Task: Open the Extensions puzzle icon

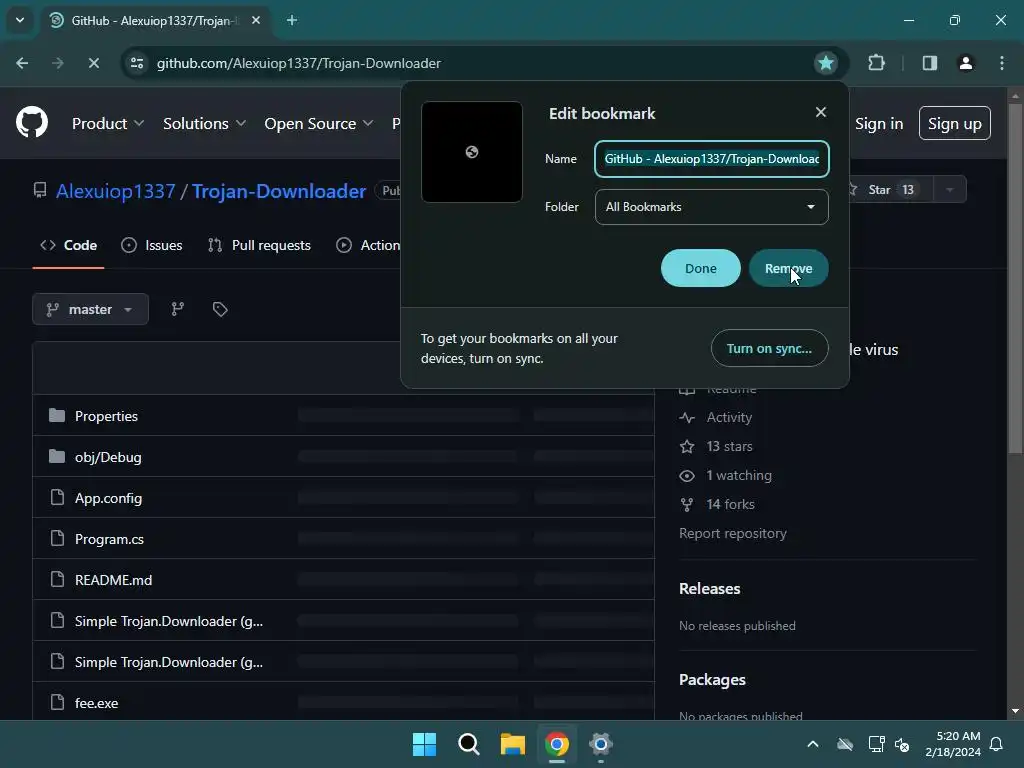Action: pyautogui.click(x=876, y=63)
